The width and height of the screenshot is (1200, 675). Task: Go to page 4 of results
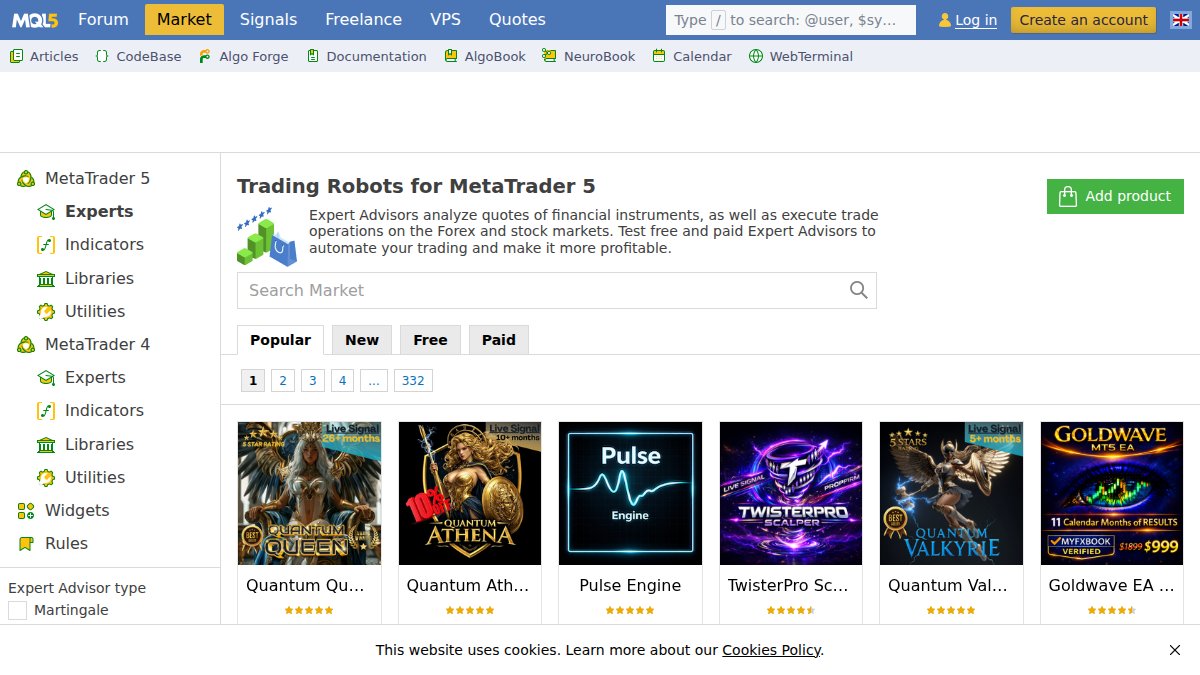[343, 380]
